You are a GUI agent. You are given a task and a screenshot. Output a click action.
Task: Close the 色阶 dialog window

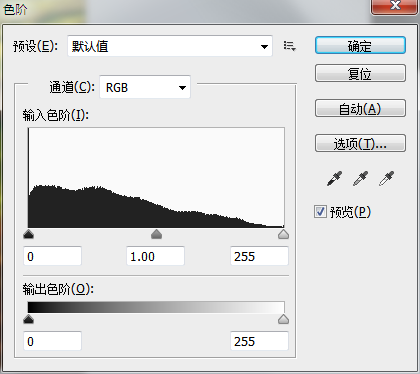click(395, 6)
